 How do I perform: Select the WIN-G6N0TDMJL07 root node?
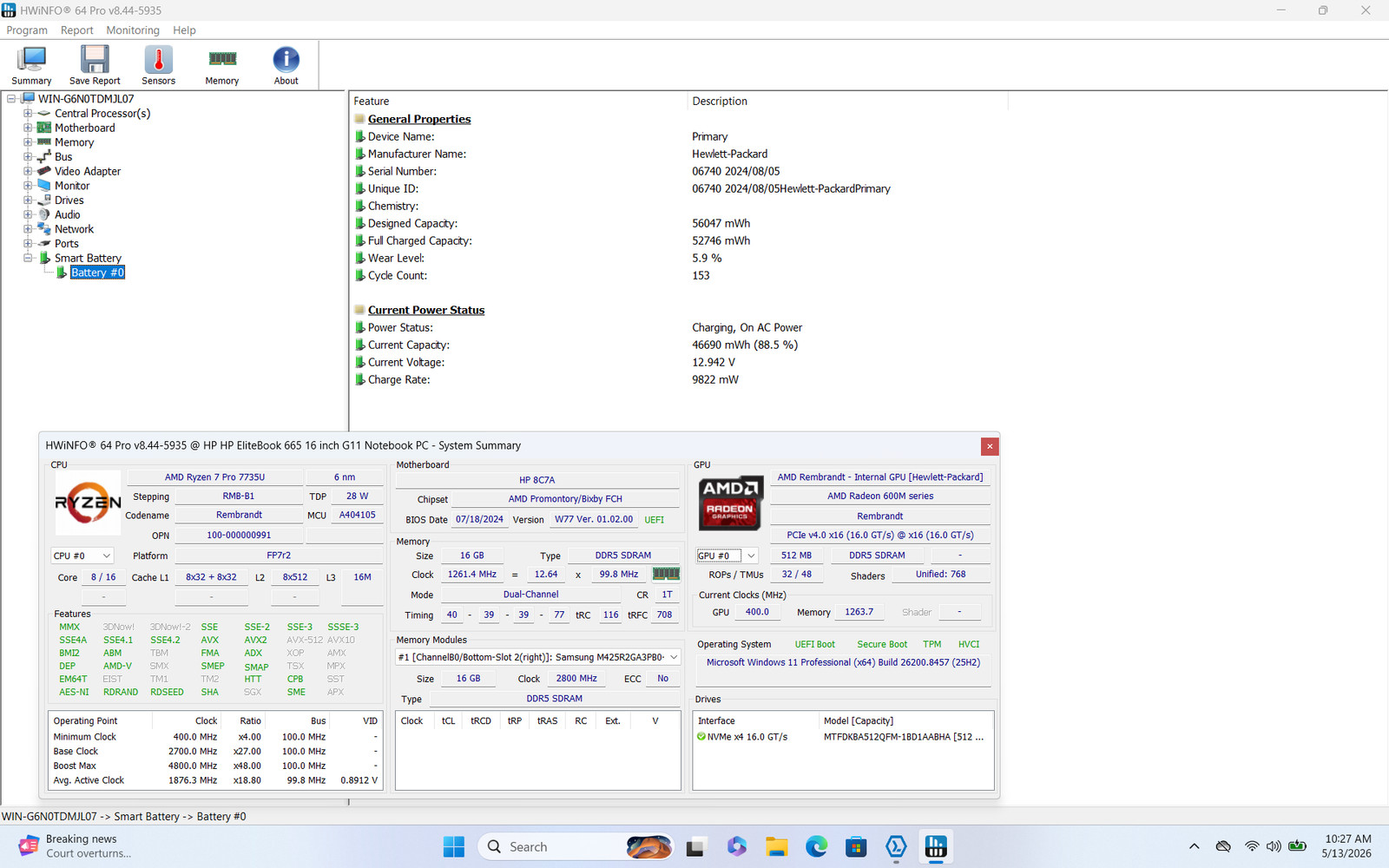tap(86, 99)
